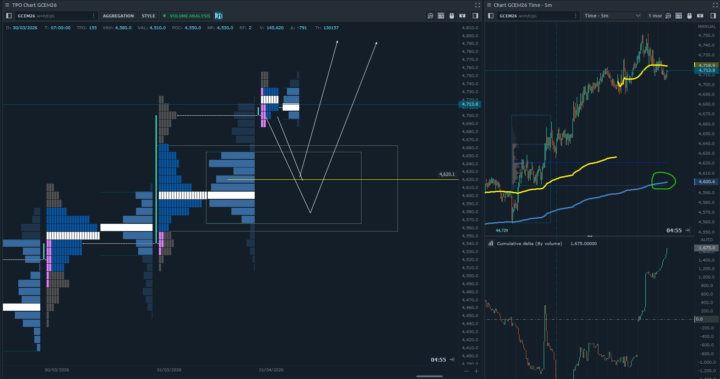The width and height of the screenshot is (720, 379).
Task: Zoom out with minus button on TPO Chart
Action: 467,371
